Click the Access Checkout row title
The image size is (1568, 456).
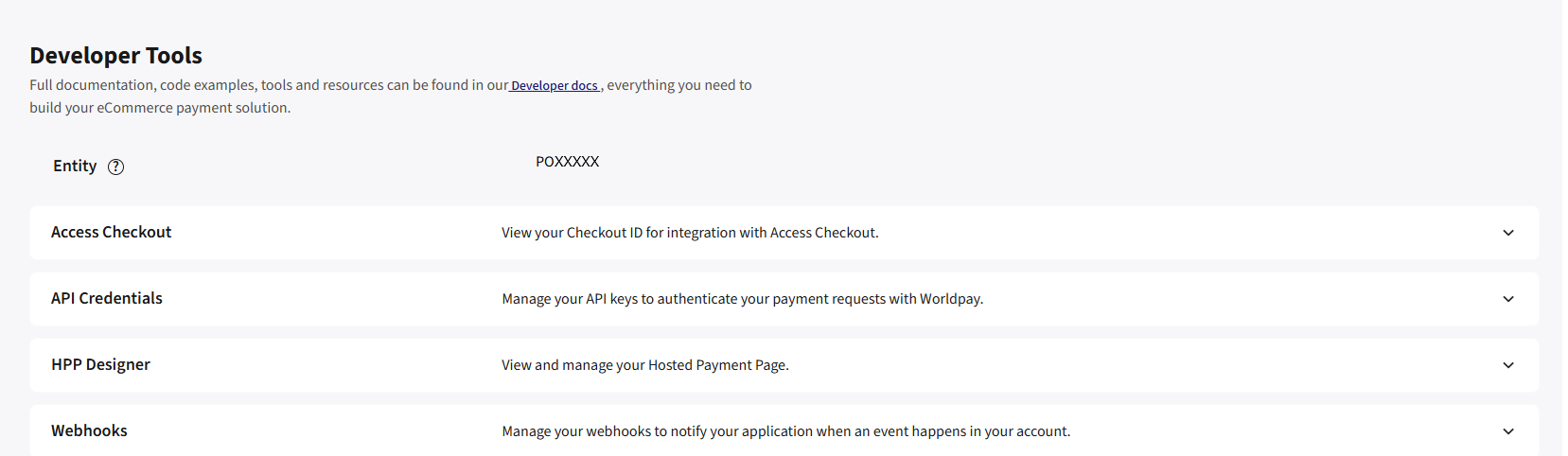[x=112, y=233]
